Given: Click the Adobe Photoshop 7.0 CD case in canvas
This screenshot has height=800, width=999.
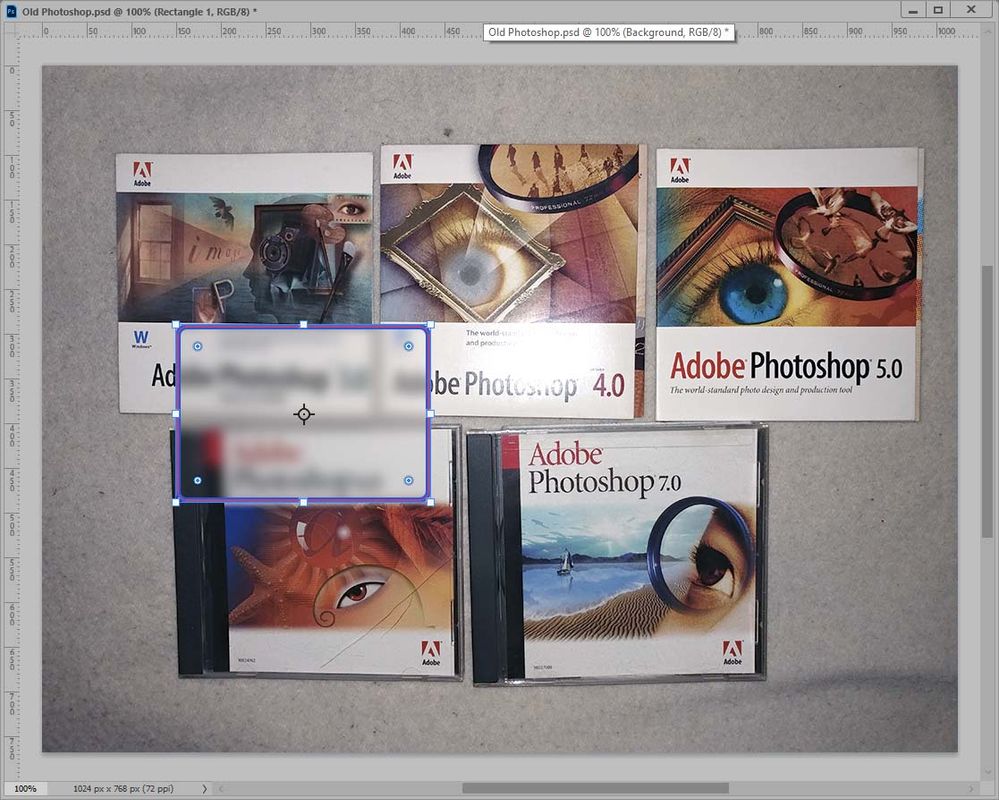Looking at the screenshot, I should (617, 555).
